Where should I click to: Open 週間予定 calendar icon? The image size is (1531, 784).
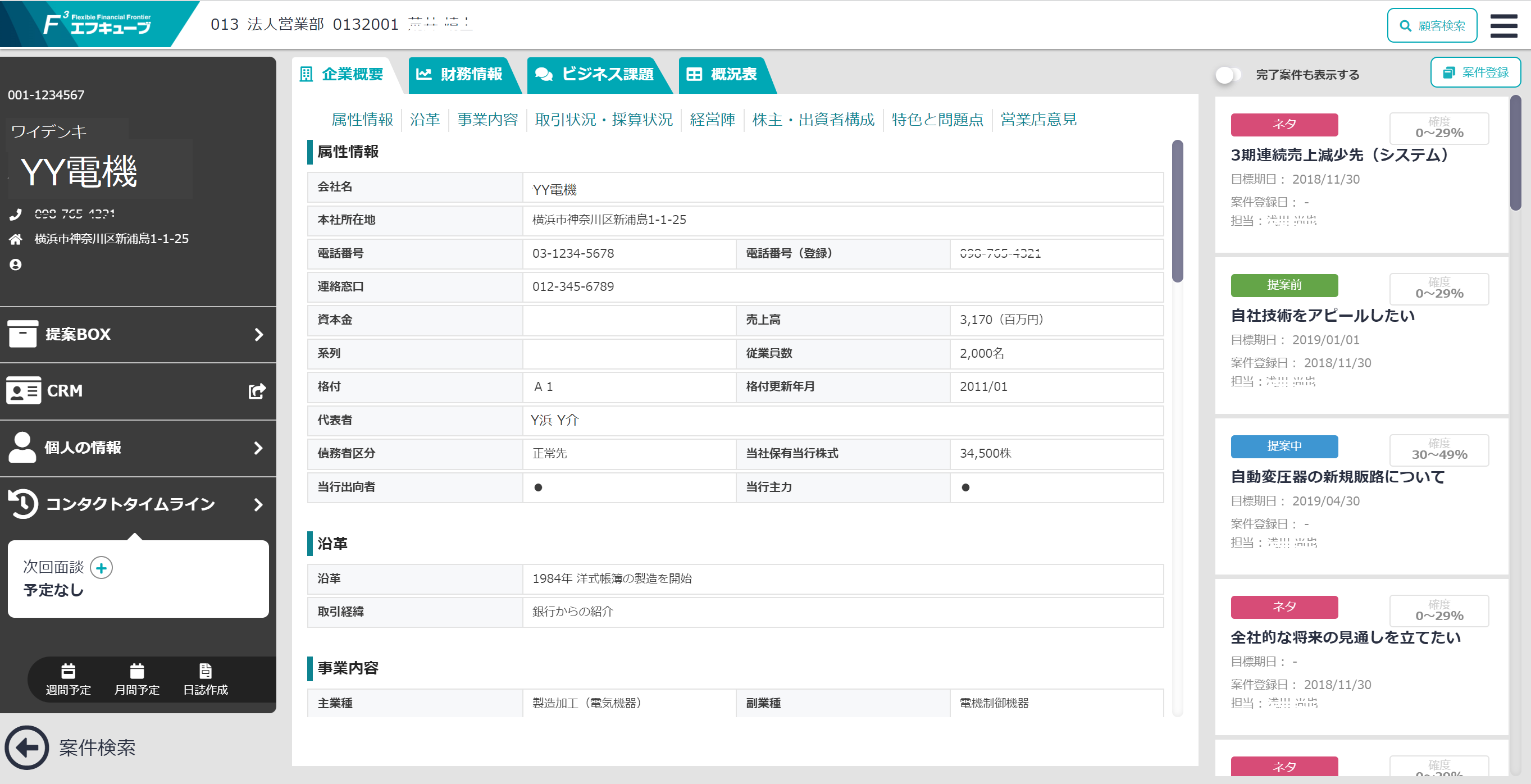69,671
